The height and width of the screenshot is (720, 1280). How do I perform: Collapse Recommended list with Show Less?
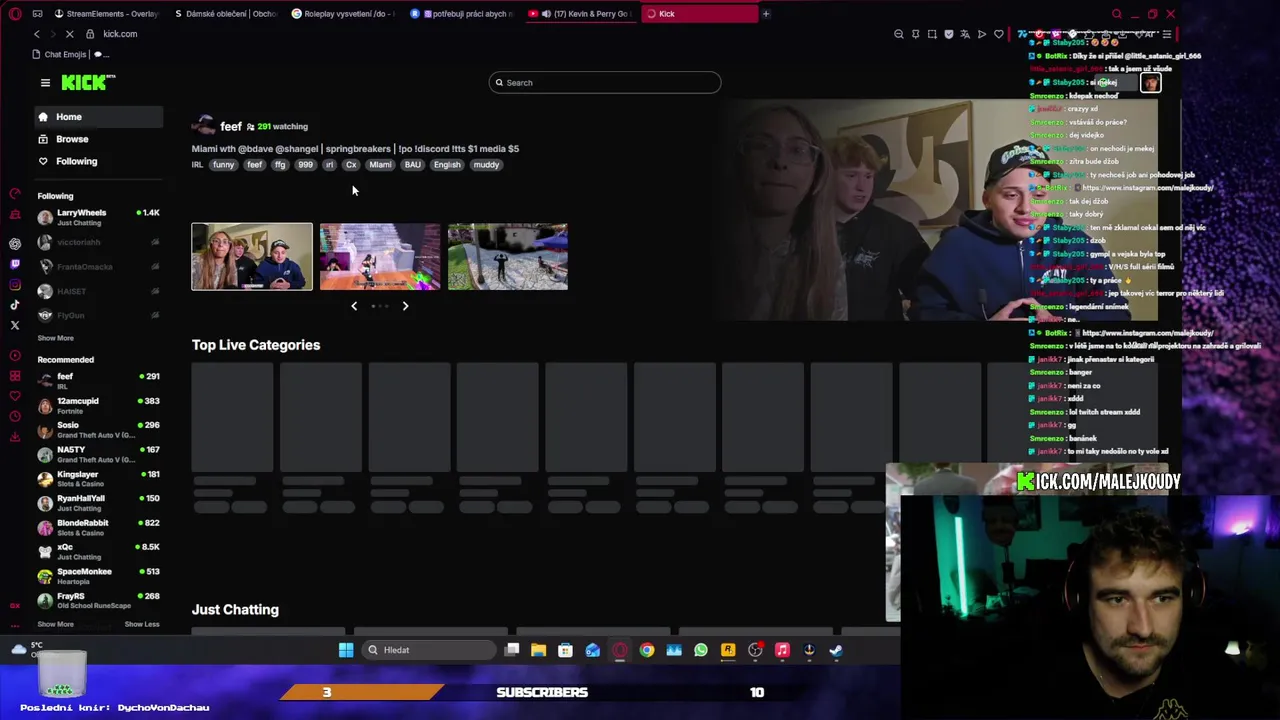click(142, 624)
